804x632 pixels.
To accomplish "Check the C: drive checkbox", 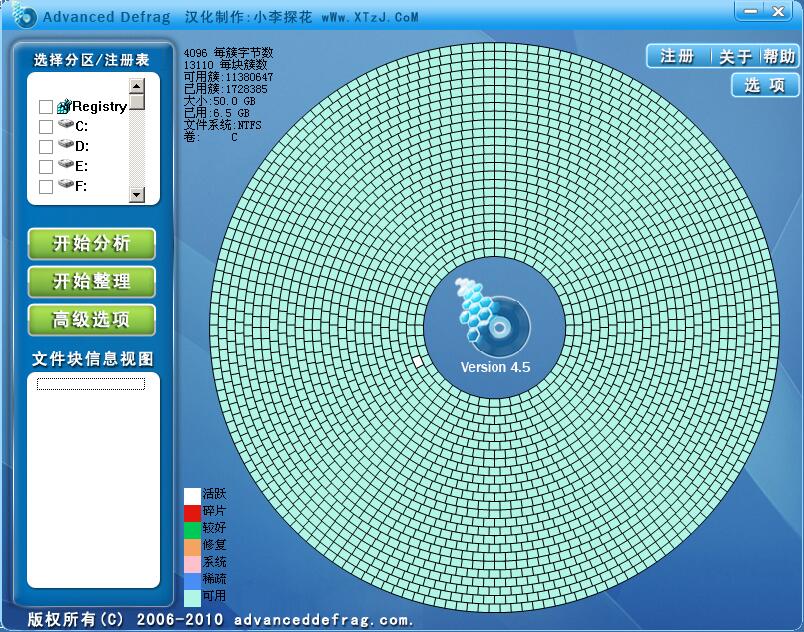I will click(x=45, y=128).
